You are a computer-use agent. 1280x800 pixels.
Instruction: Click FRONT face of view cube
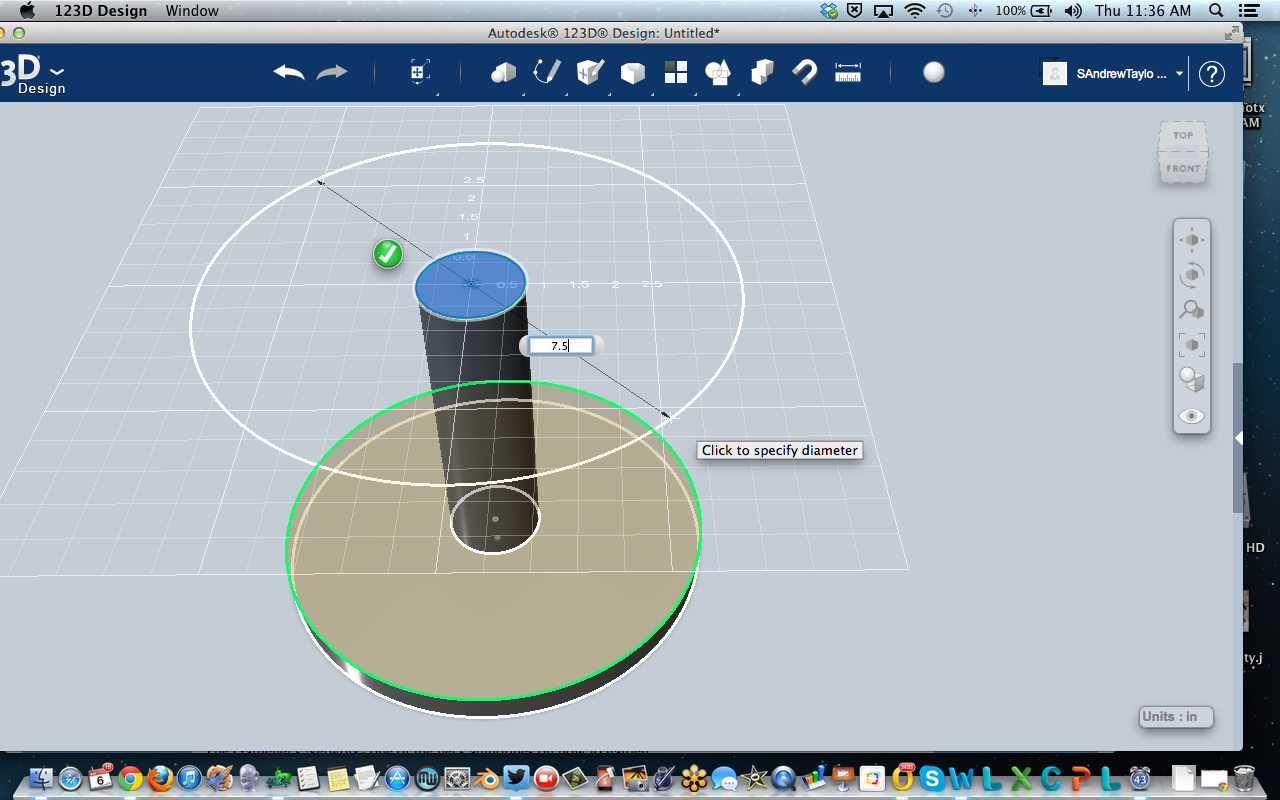click(1183, 168)
